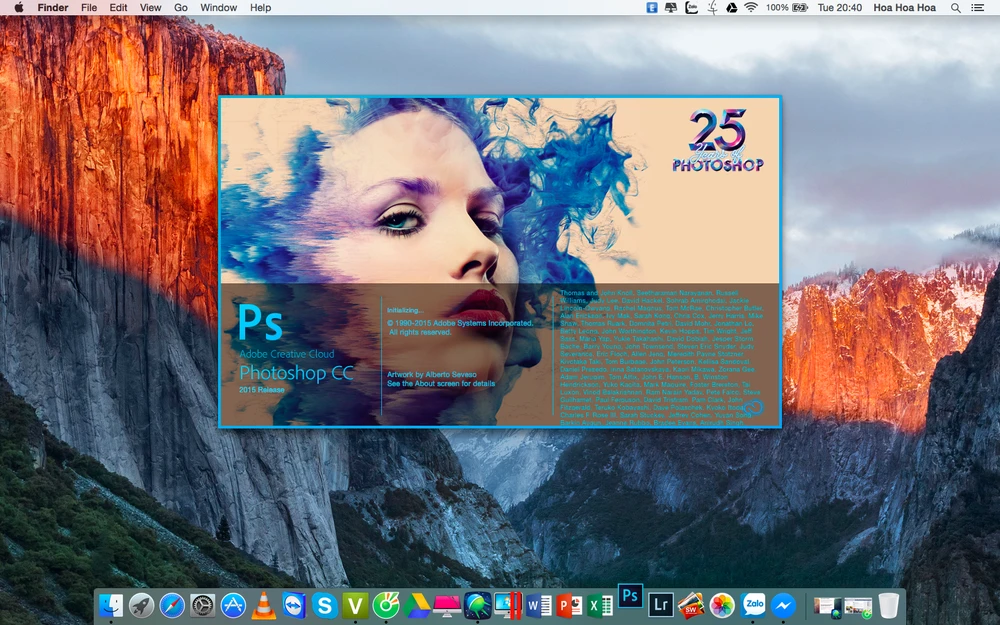This screenshot has width=1000, height=625.
Task: Open the Window menu
Action: pos(218,8)
